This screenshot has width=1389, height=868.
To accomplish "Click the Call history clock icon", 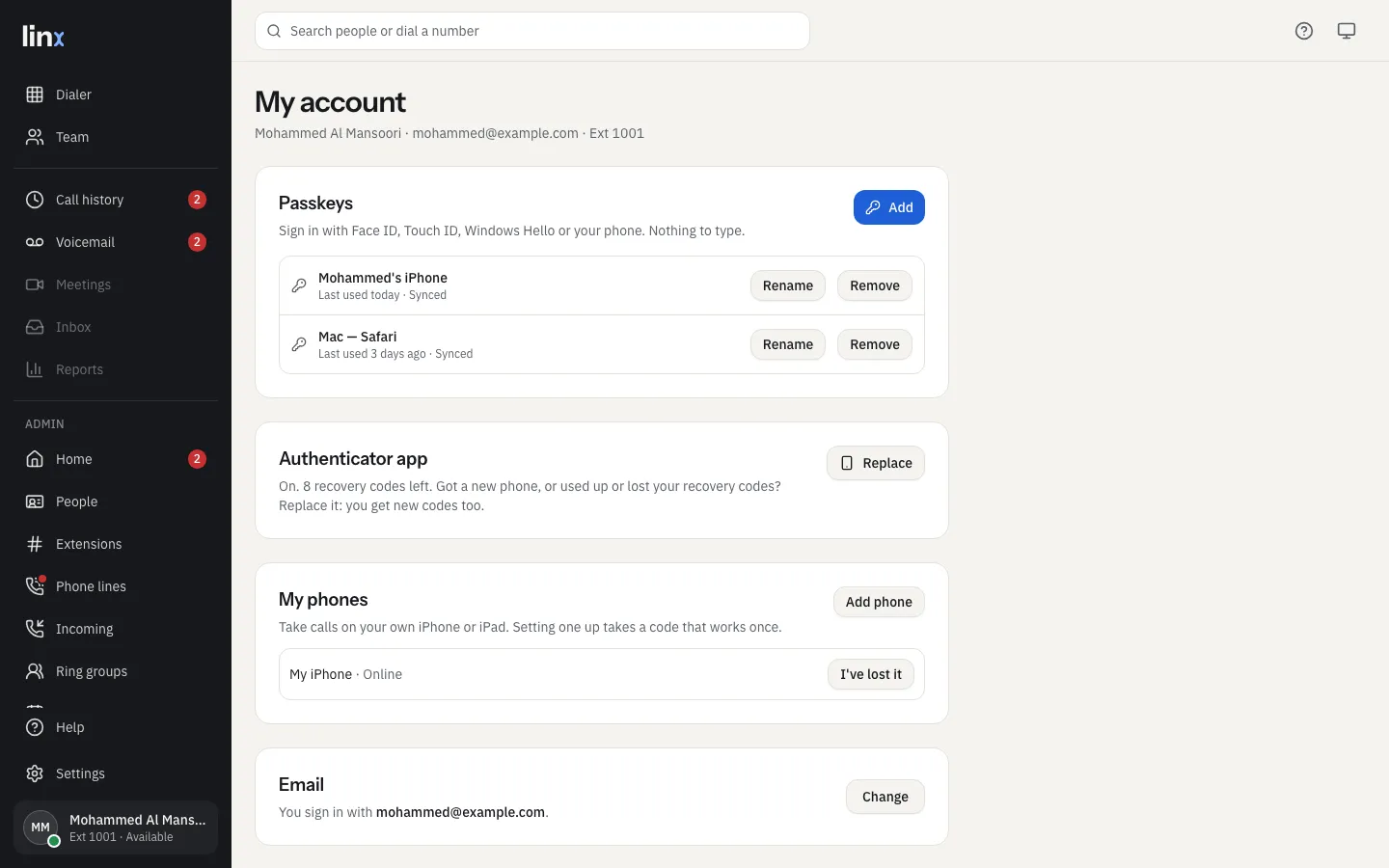I will [x=35, y=200].
